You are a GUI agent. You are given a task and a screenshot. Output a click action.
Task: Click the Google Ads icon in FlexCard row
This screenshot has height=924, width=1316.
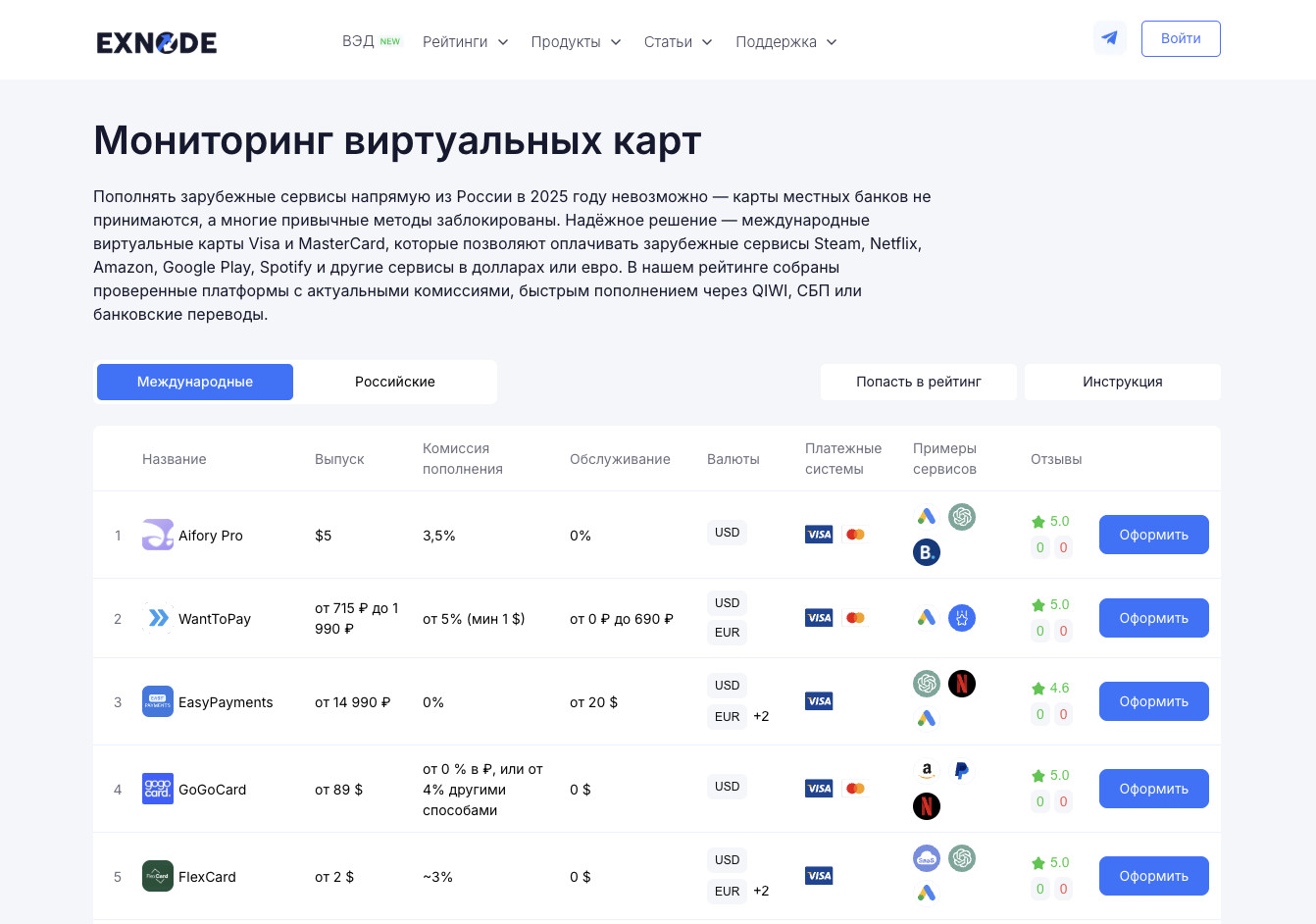point(927,894)
